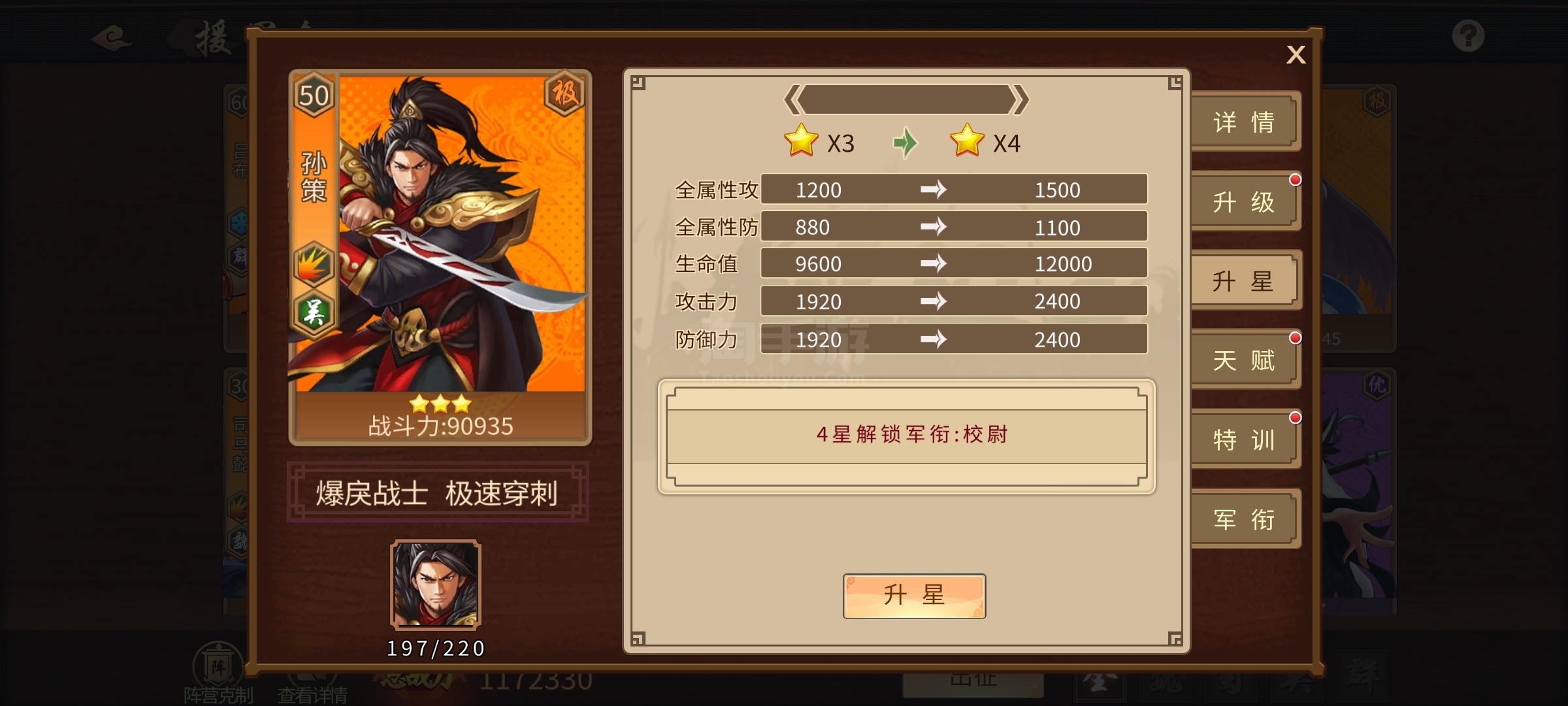This screenshot has width=1568, height=706.
Task: Click the X3 current star icon
Action: [x=801, y=141]
